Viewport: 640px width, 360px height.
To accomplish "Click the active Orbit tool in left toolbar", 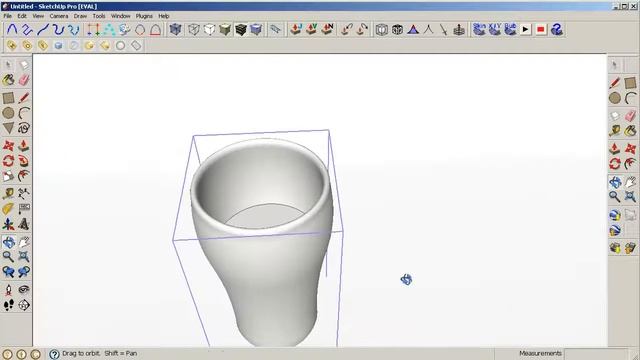I will click(8, 242).
